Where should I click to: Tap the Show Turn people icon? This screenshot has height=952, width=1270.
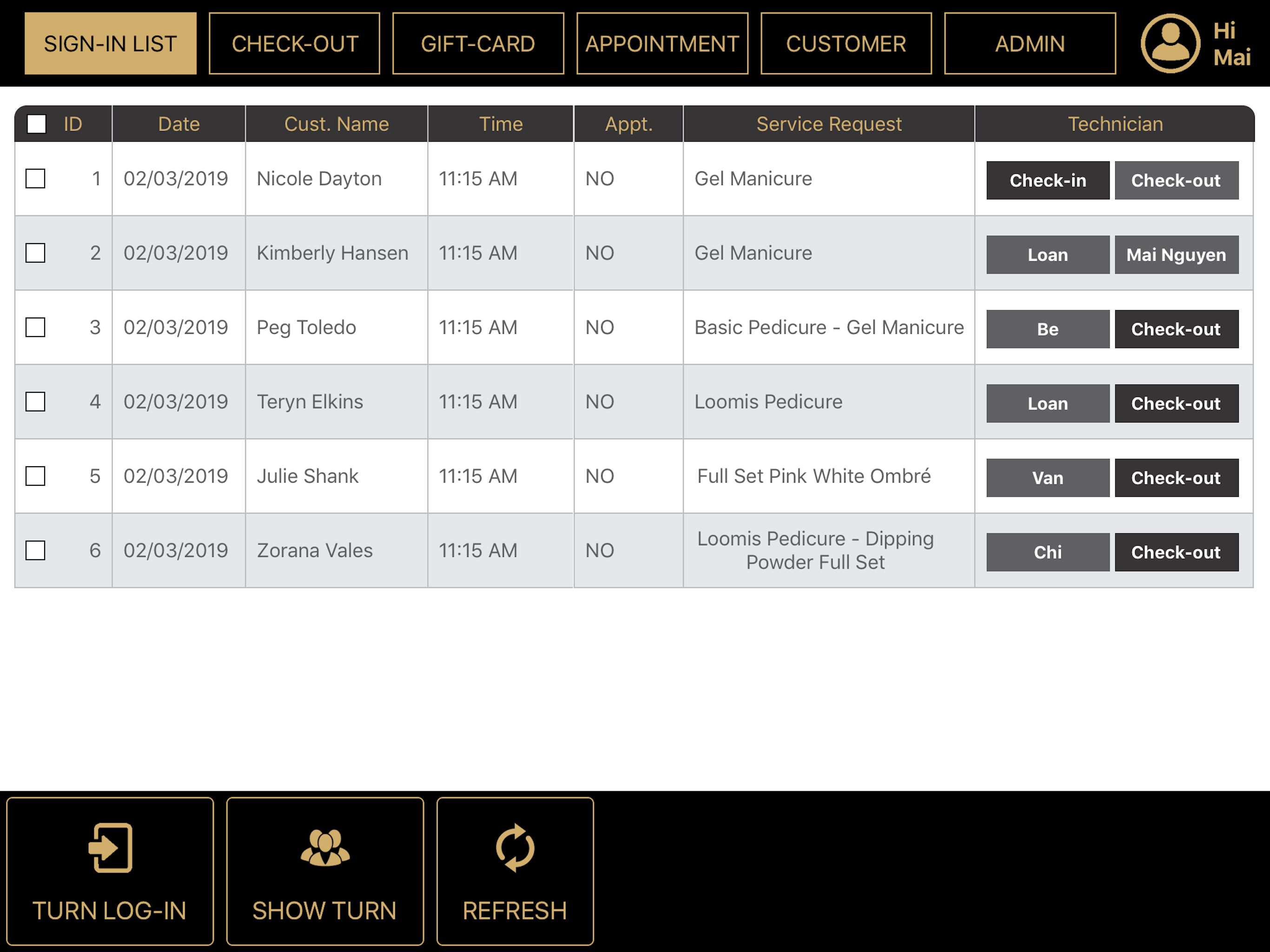coord(325,847)
